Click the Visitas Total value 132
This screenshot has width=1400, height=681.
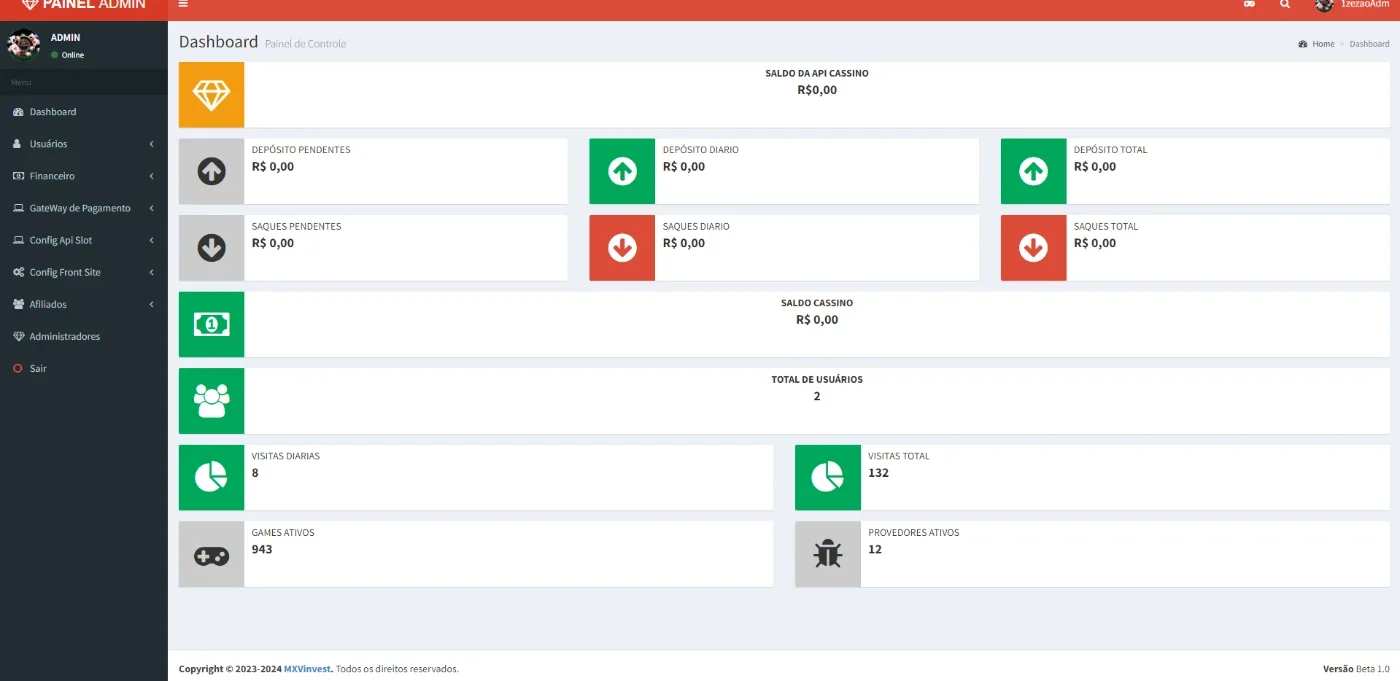[878, 473]
